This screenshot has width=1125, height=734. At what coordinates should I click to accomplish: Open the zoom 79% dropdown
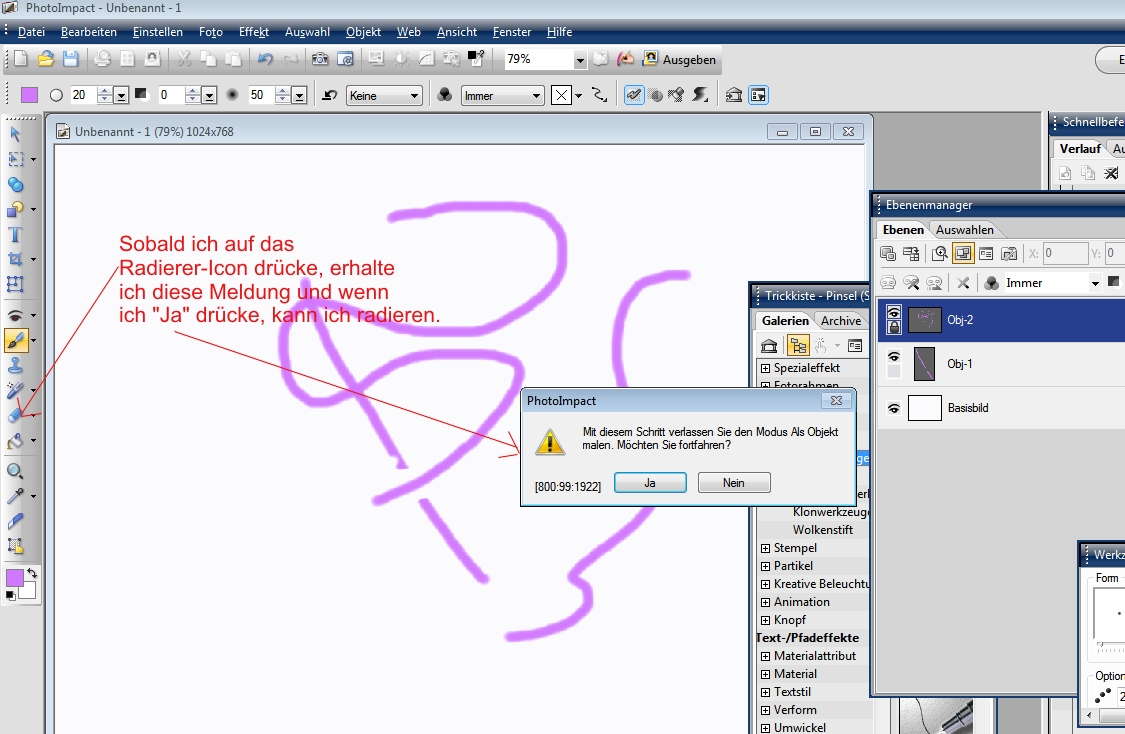[x=580, y=60]
